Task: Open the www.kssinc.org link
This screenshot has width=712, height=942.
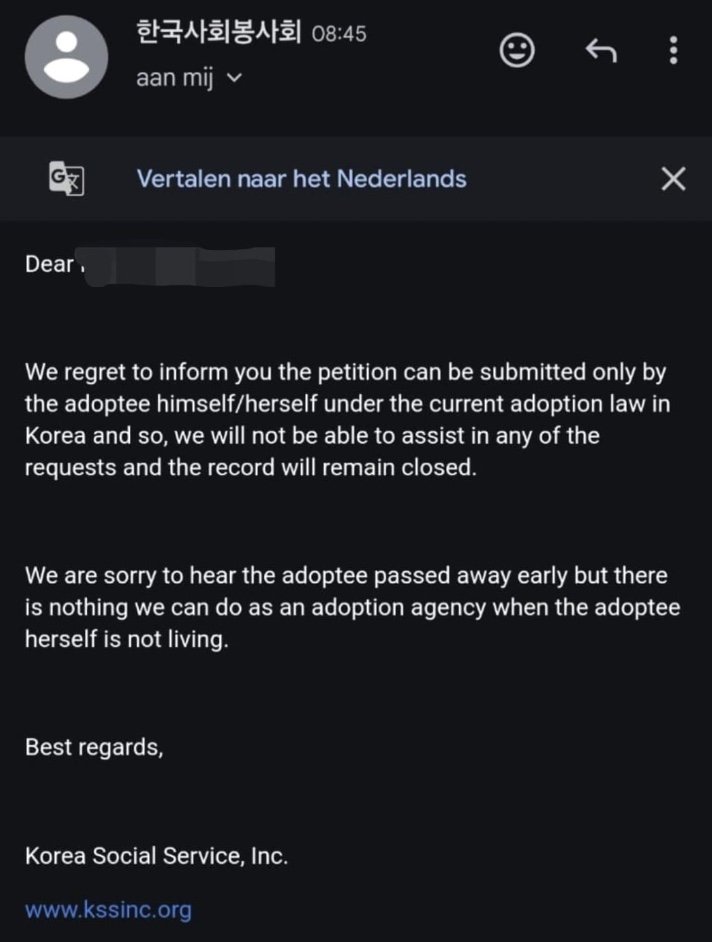Action: pos(108,910)
